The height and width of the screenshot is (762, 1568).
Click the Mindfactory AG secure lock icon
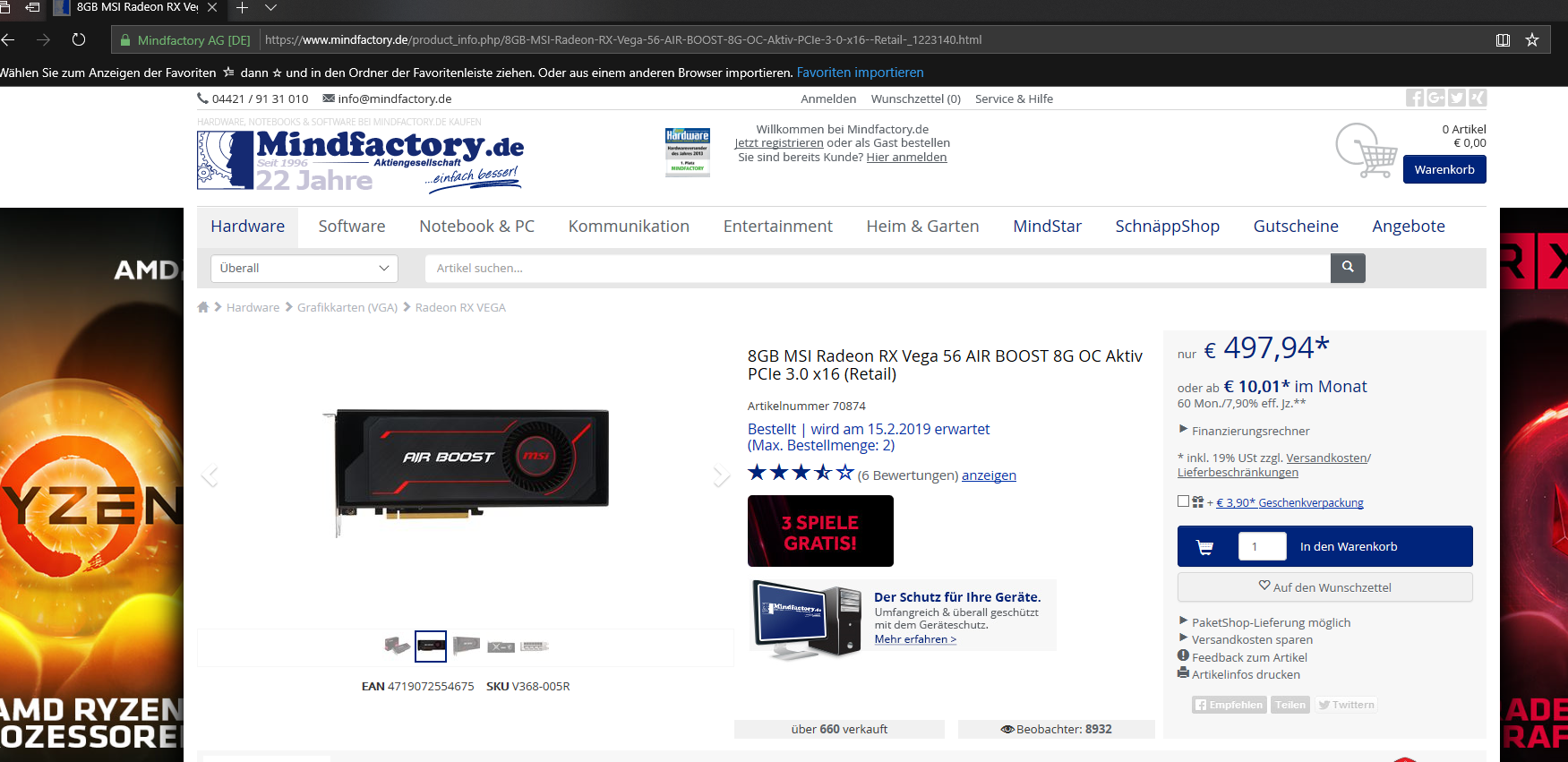pyautogui.click(x=126, y=40)
